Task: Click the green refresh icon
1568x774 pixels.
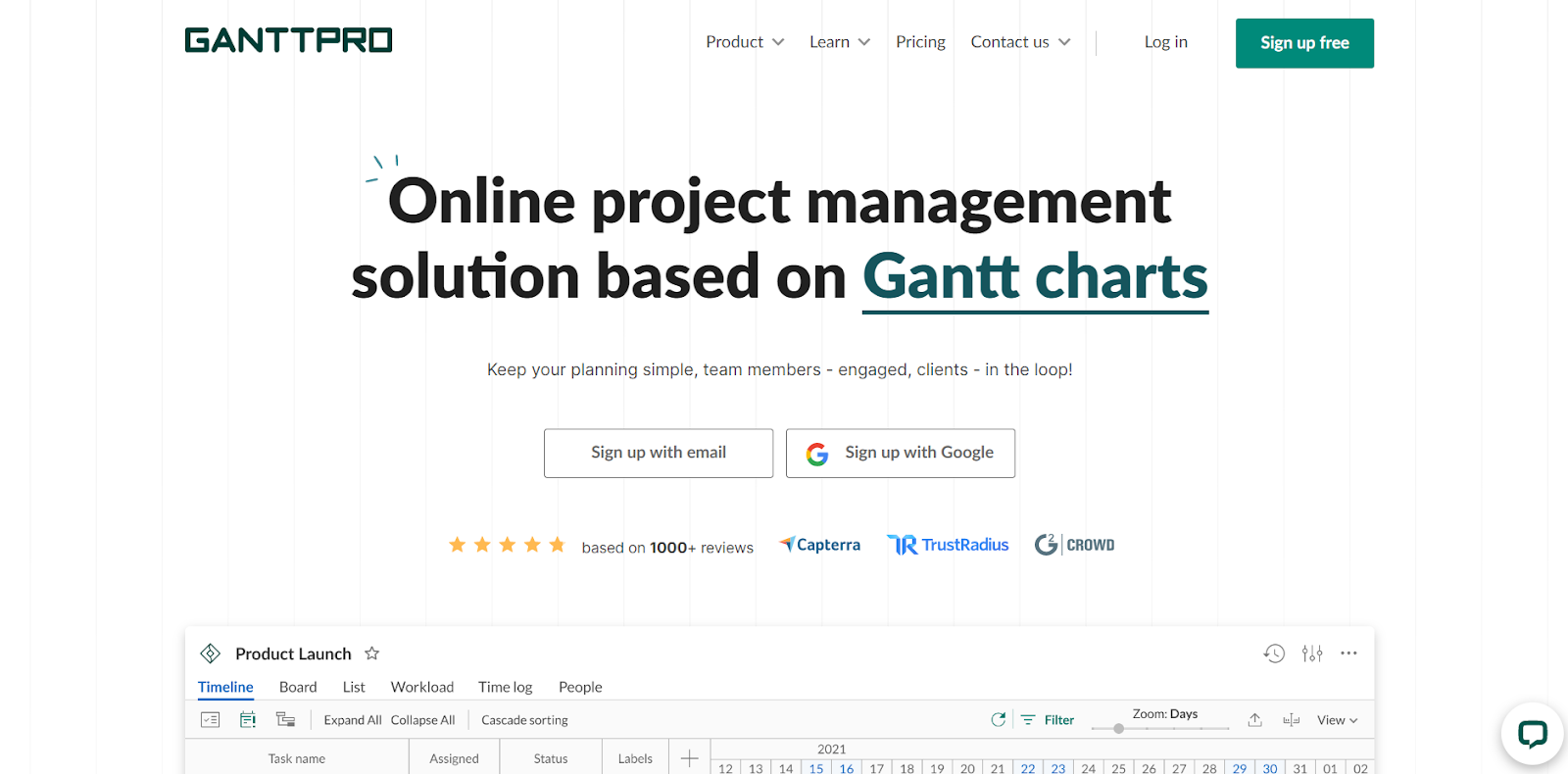Action: [999, 720]
